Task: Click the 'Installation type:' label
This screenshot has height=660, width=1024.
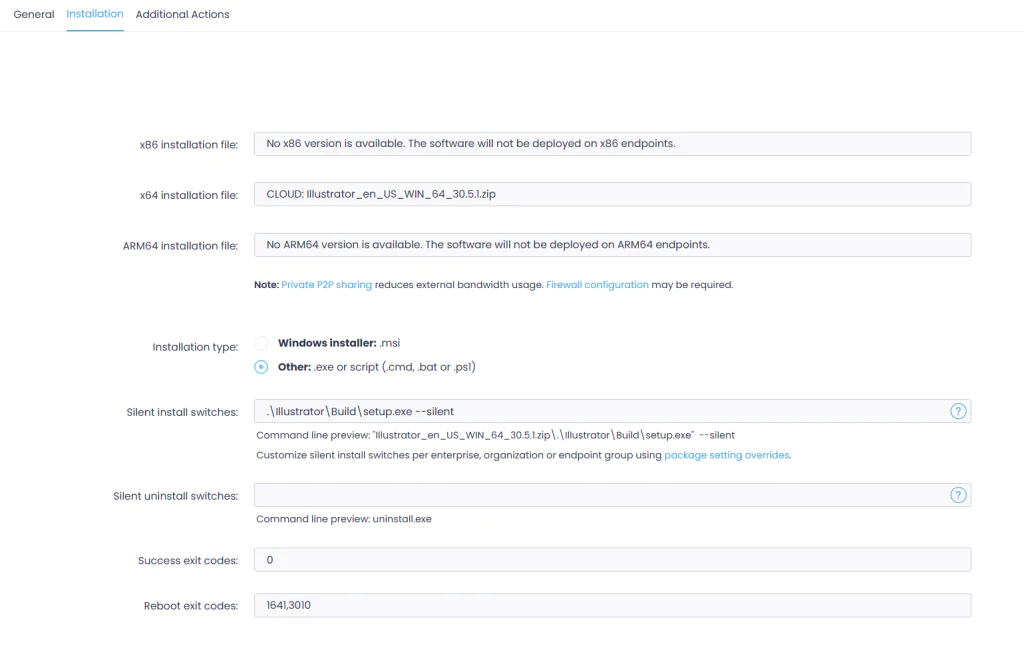Action: pos(195,347)
